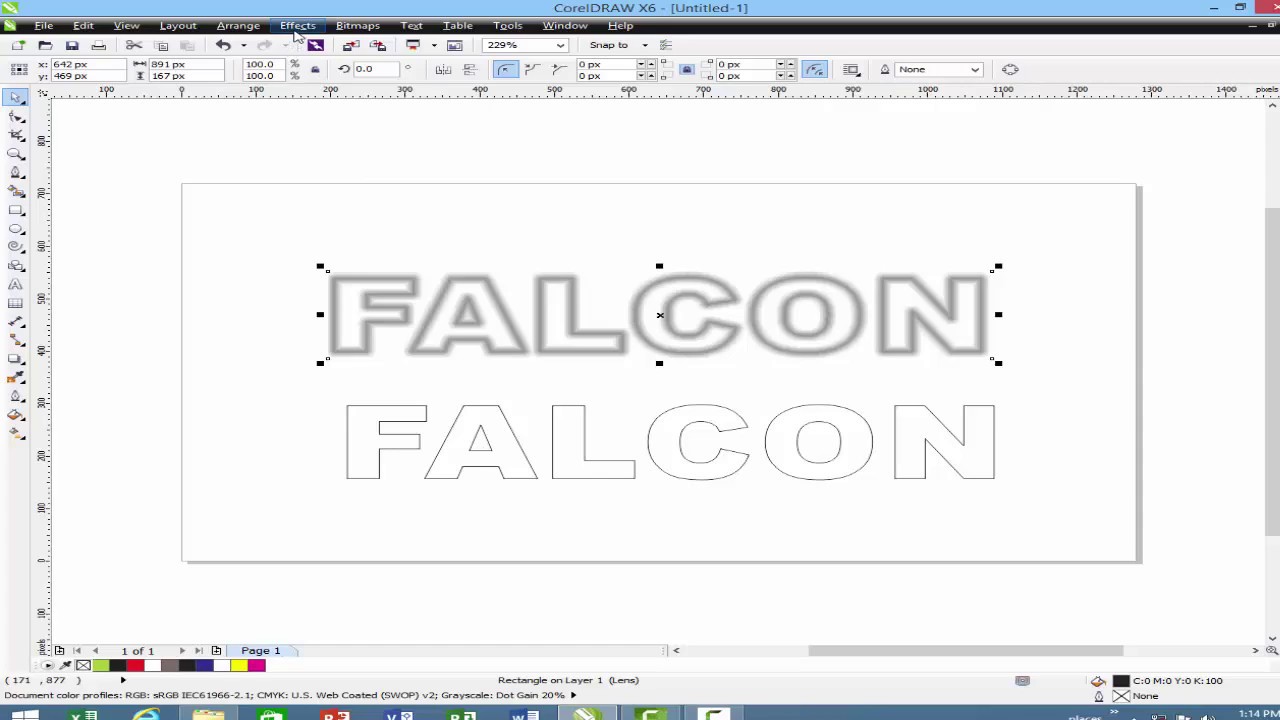1280x720 pixels.
Task: Select the Crop tool
Action: pyautogui.click(x=16, y=135)
